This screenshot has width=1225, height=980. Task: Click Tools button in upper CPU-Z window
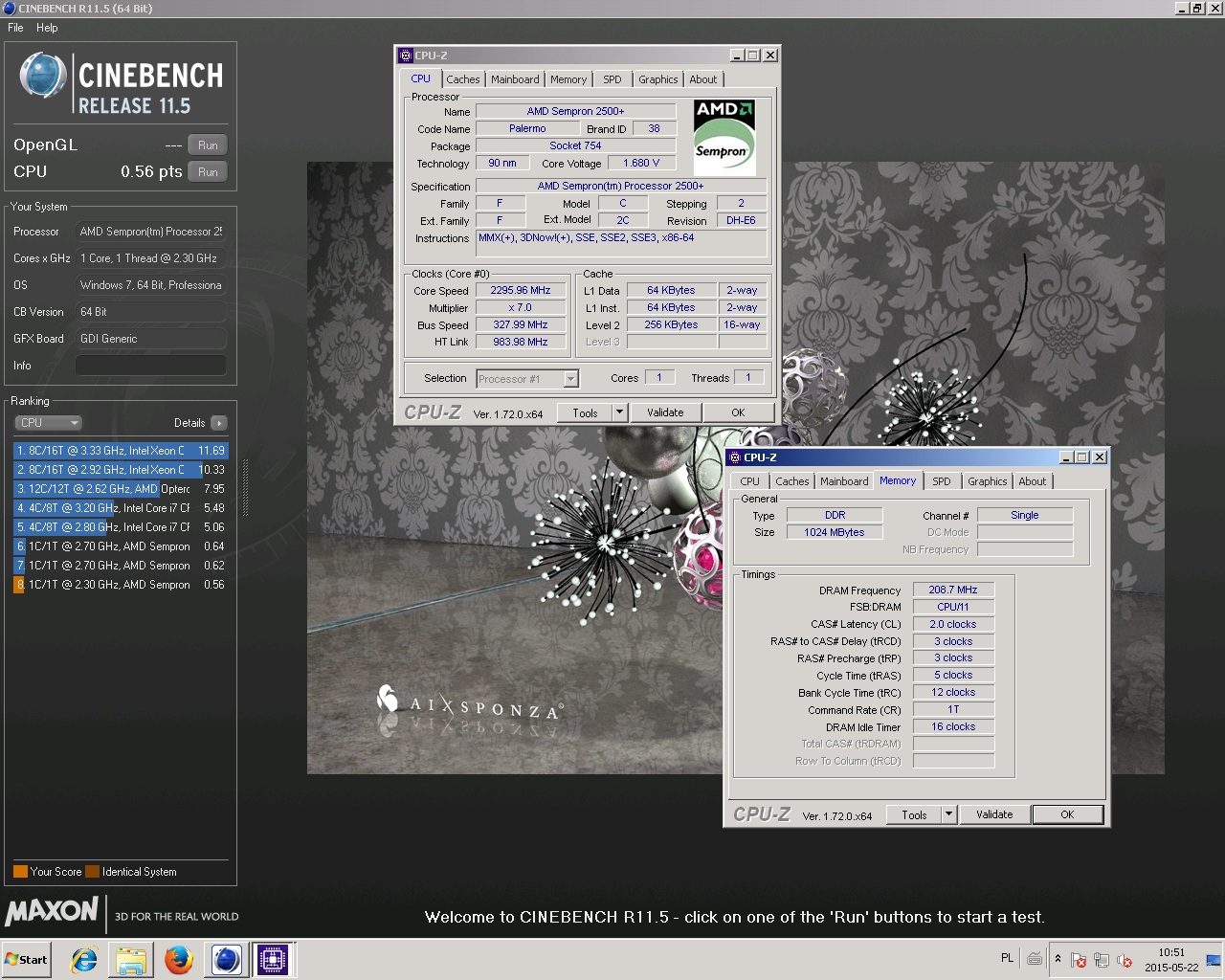[x=585, y=413]
